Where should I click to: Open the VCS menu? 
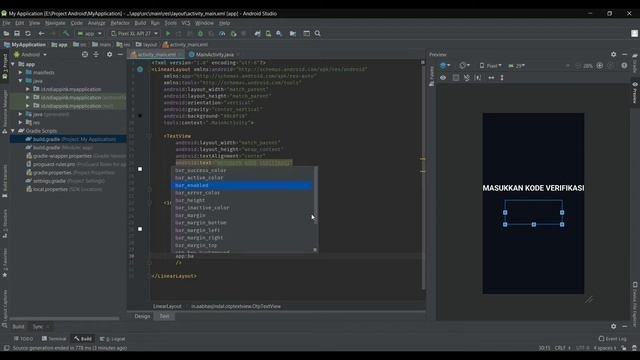pyautogui.click(x=186, y=23)
